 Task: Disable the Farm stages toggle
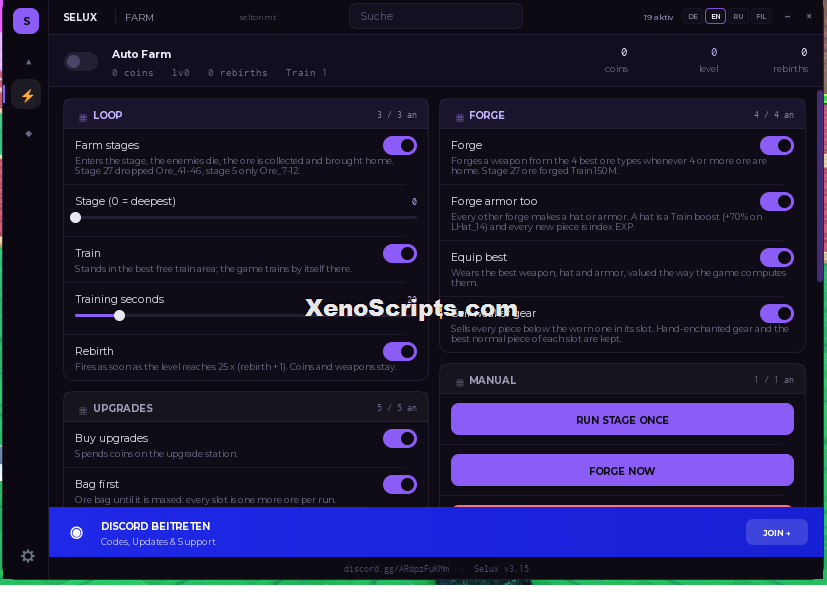tap(400, 145)
